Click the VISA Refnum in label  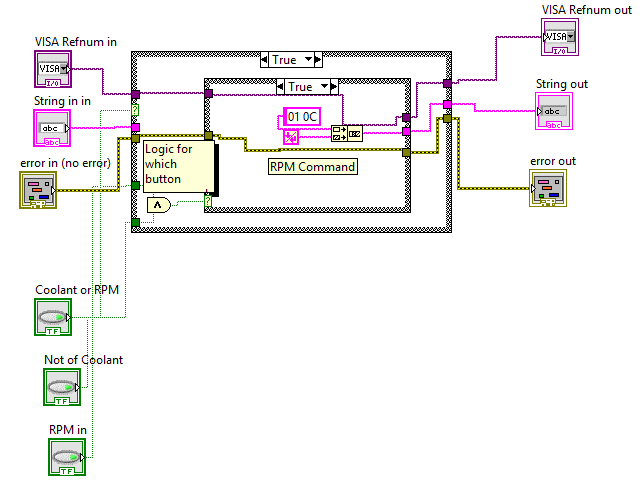pos(76,42)
